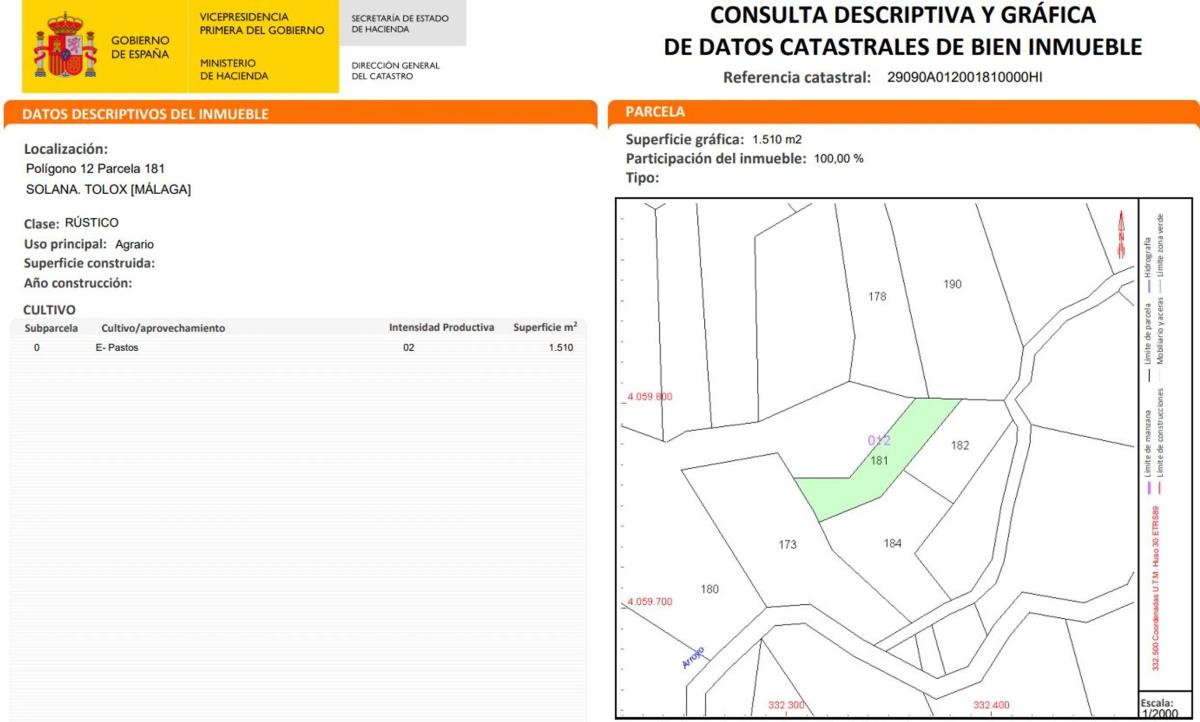Click parcel 178 on the map
1200x722 pixels.
coord(877,297)
